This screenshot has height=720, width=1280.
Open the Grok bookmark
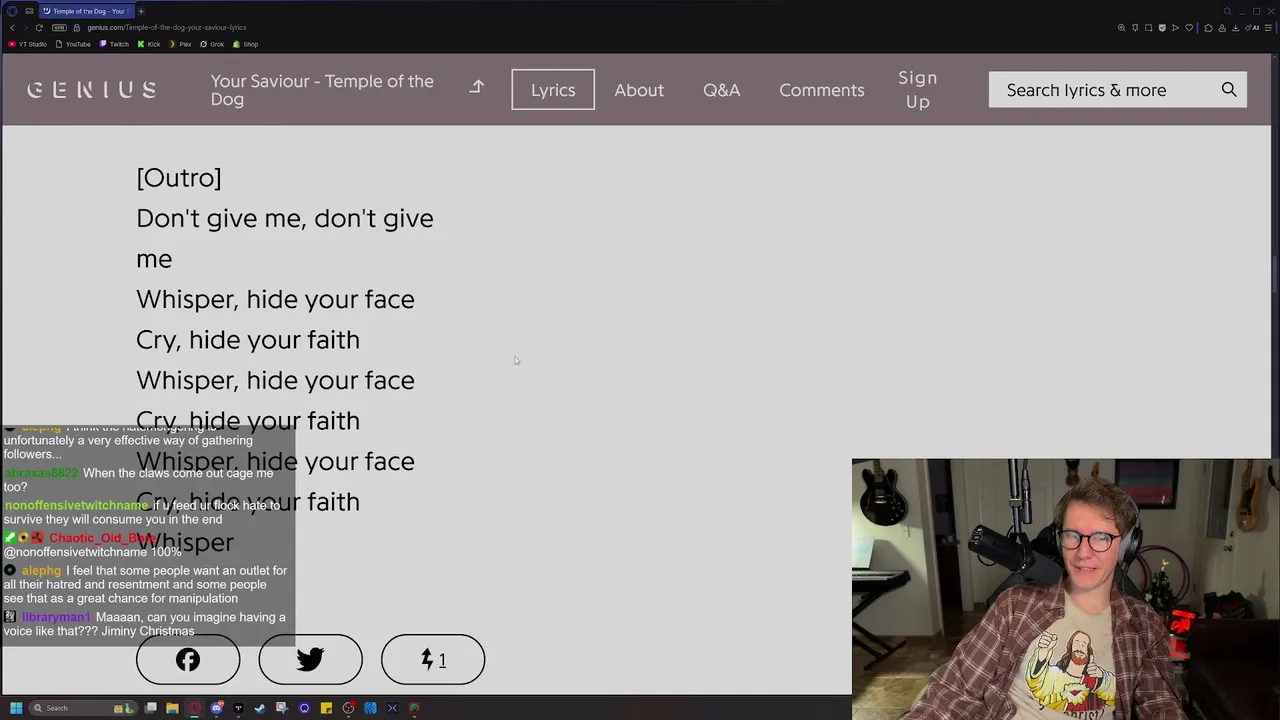tap(212, 44)
